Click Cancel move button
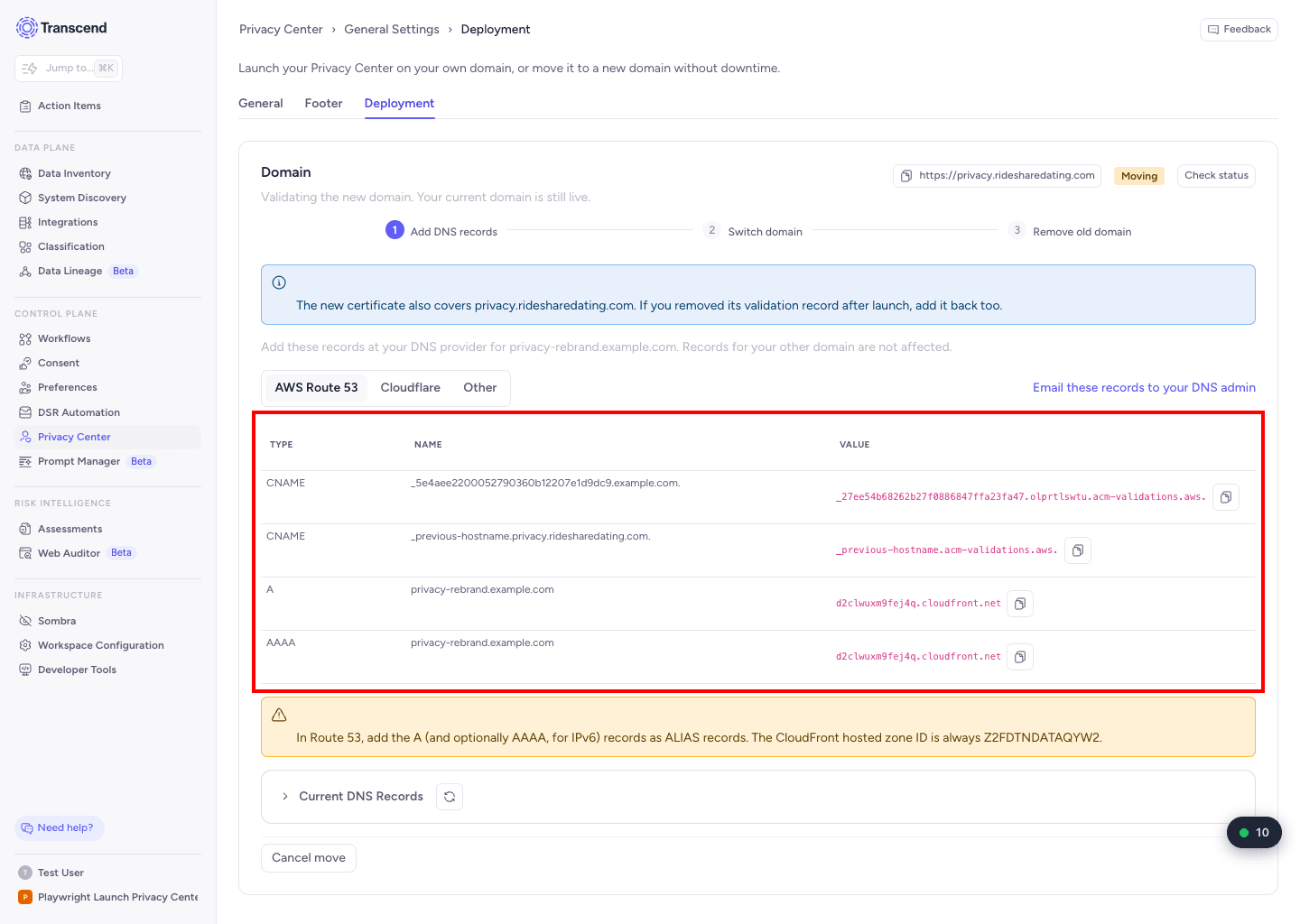 (309, 858)
